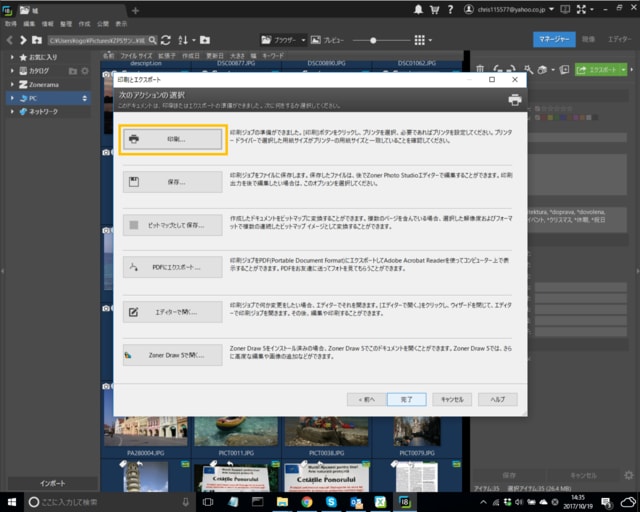Open the 表示 menu
Image resolution: width=640 pixels, height=512 pixels.
(x=121, y=22)
